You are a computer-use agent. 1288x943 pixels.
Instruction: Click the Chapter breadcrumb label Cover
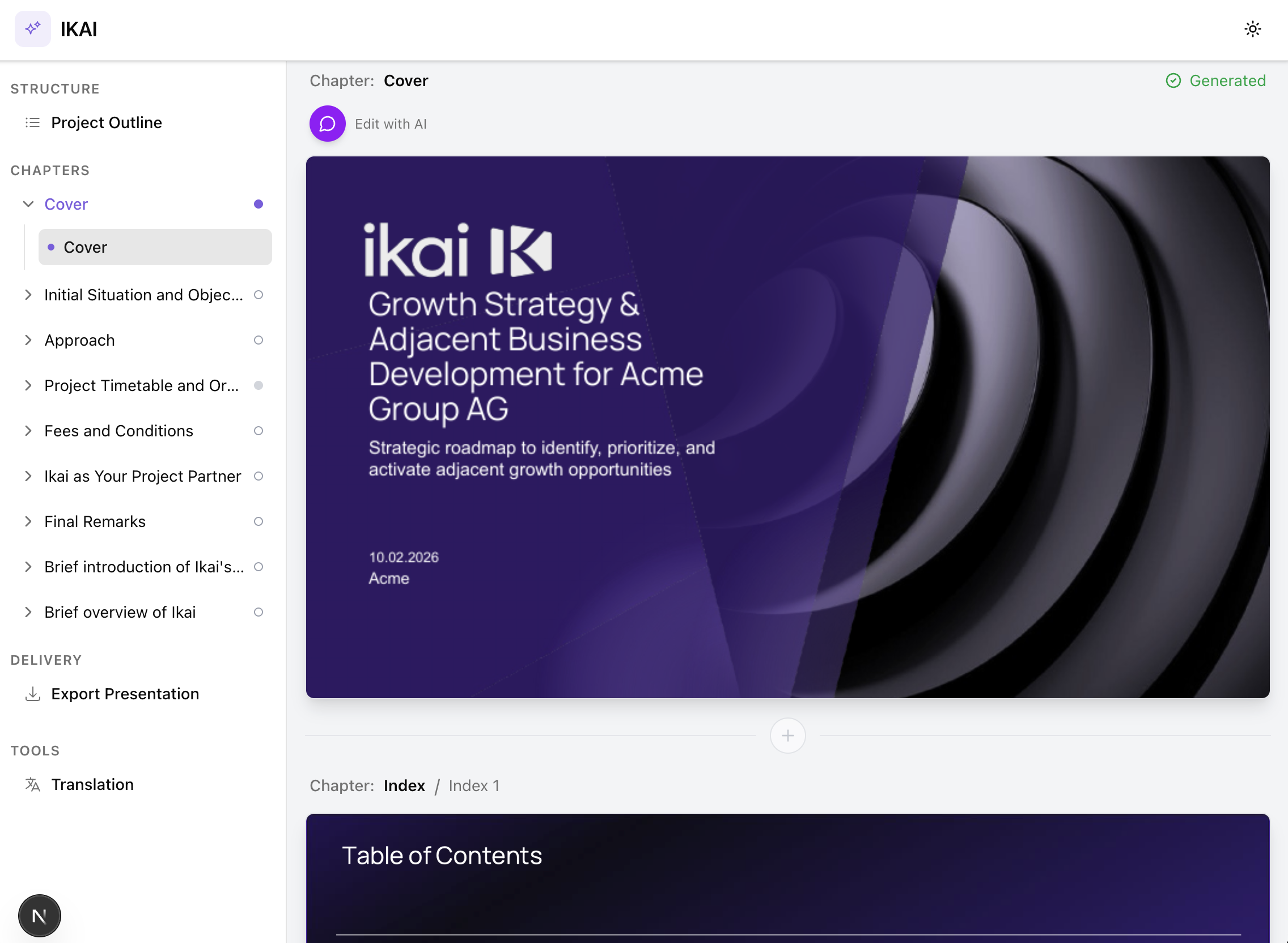click(405, 80)
